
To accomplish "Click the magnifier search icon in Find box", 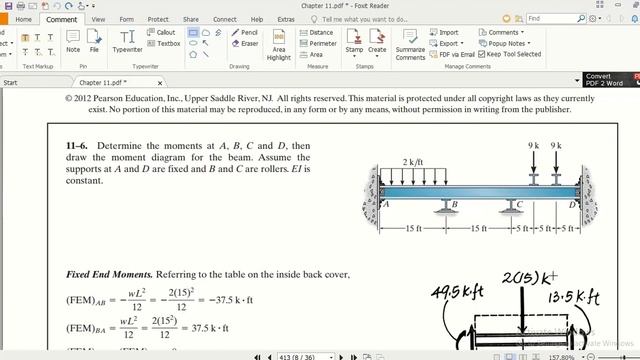I will pos(581,19).
